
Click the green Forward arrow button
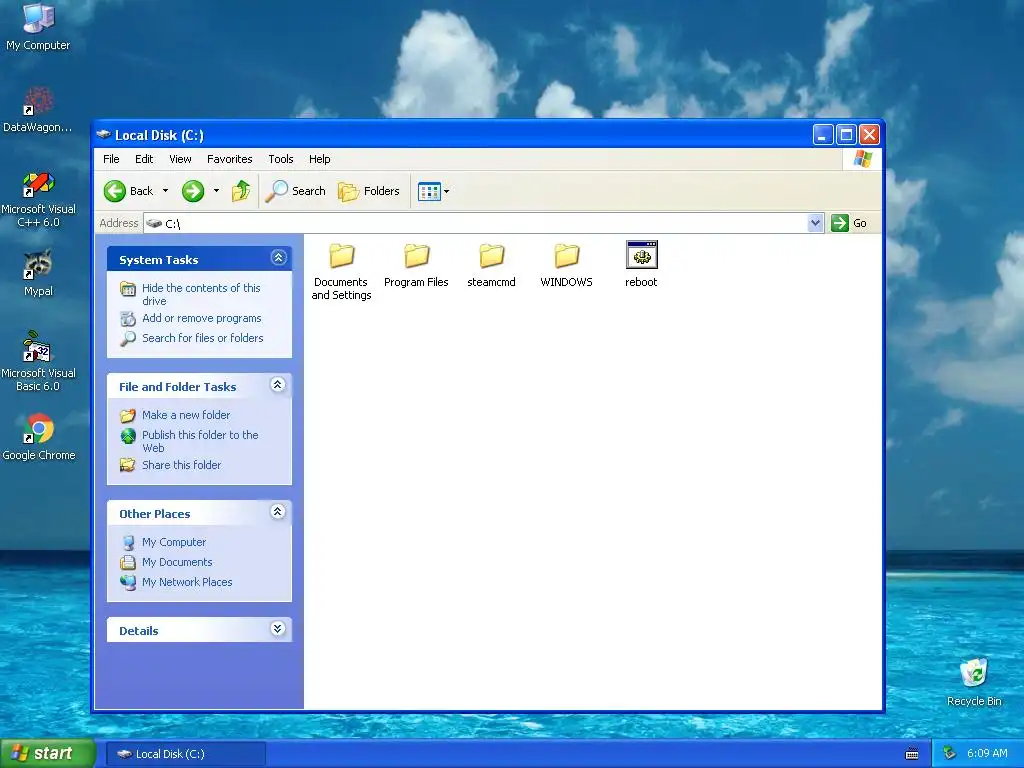tap(193, 191)
